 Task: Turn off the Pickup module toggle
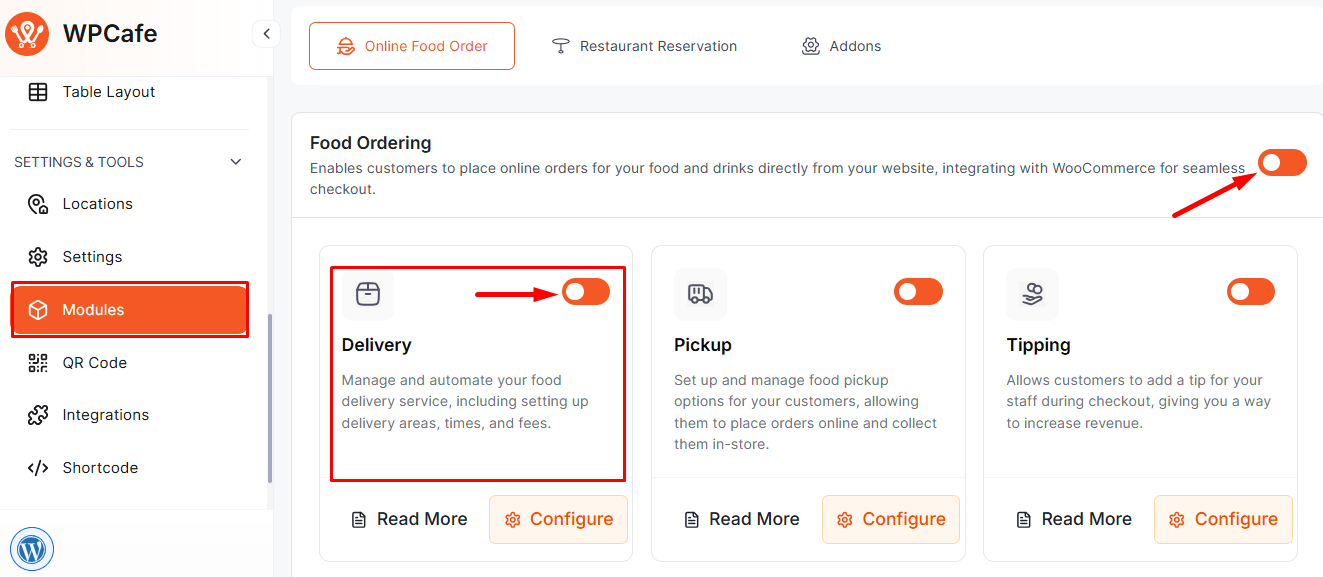(918, 292)
